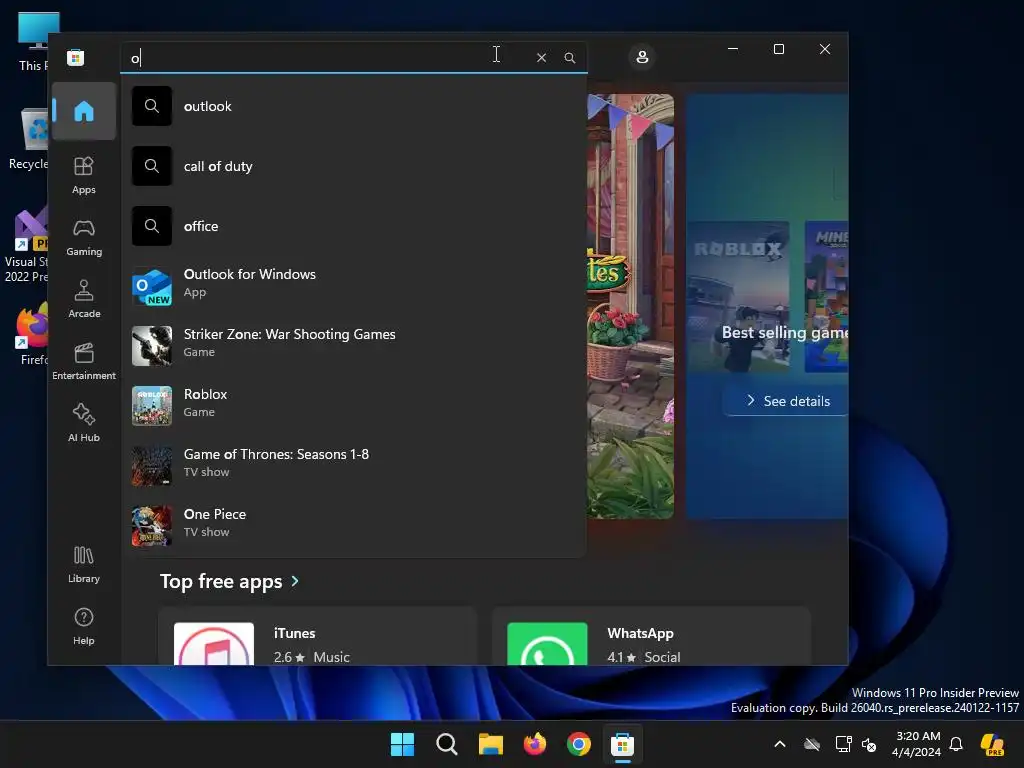Click the Outlook for Windows app icon
The image size is (1024, 768).
[152, 286]
